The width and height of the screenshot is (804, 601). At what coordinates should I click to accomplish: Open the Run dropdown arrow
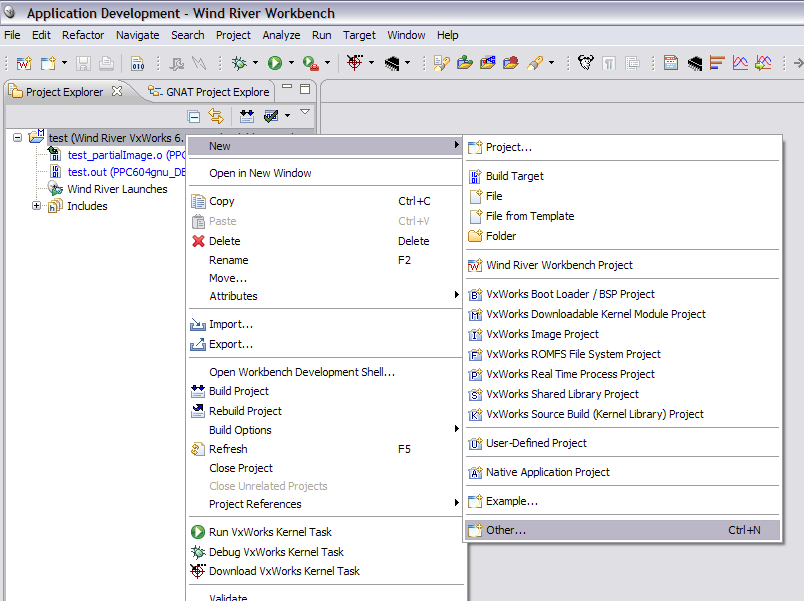[x=291, y=63]
